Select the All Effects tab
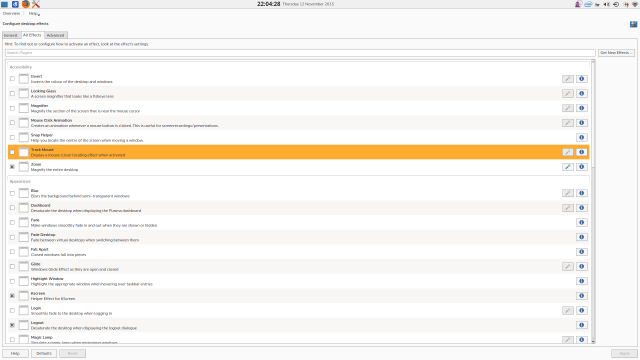Viewport: 640px width, 360px height. point(32,35)
